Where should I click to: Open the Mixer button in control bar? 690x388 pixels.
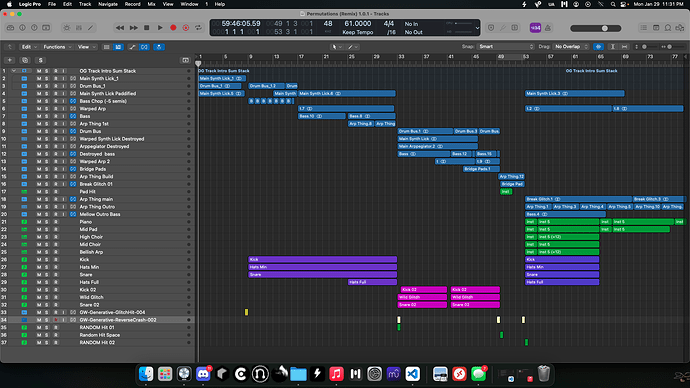coord(79,28)
